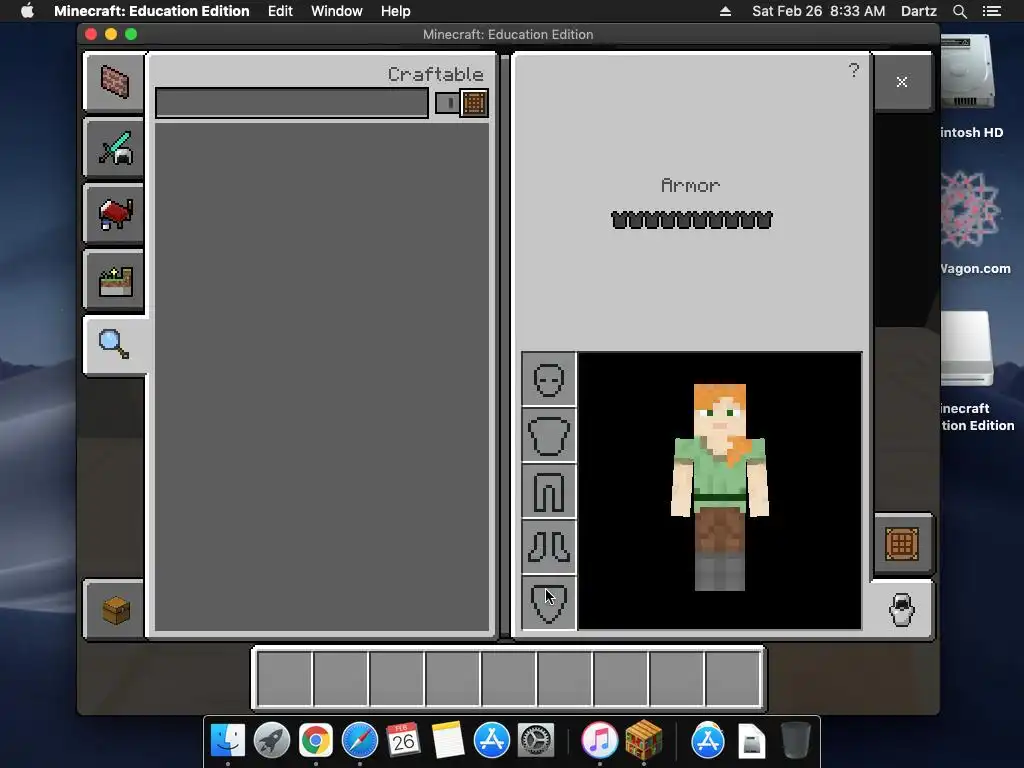The height and width of the screenshot is (768, 1024).
Task: Select the armor chestplate tab icon
Action: point(902,609)
